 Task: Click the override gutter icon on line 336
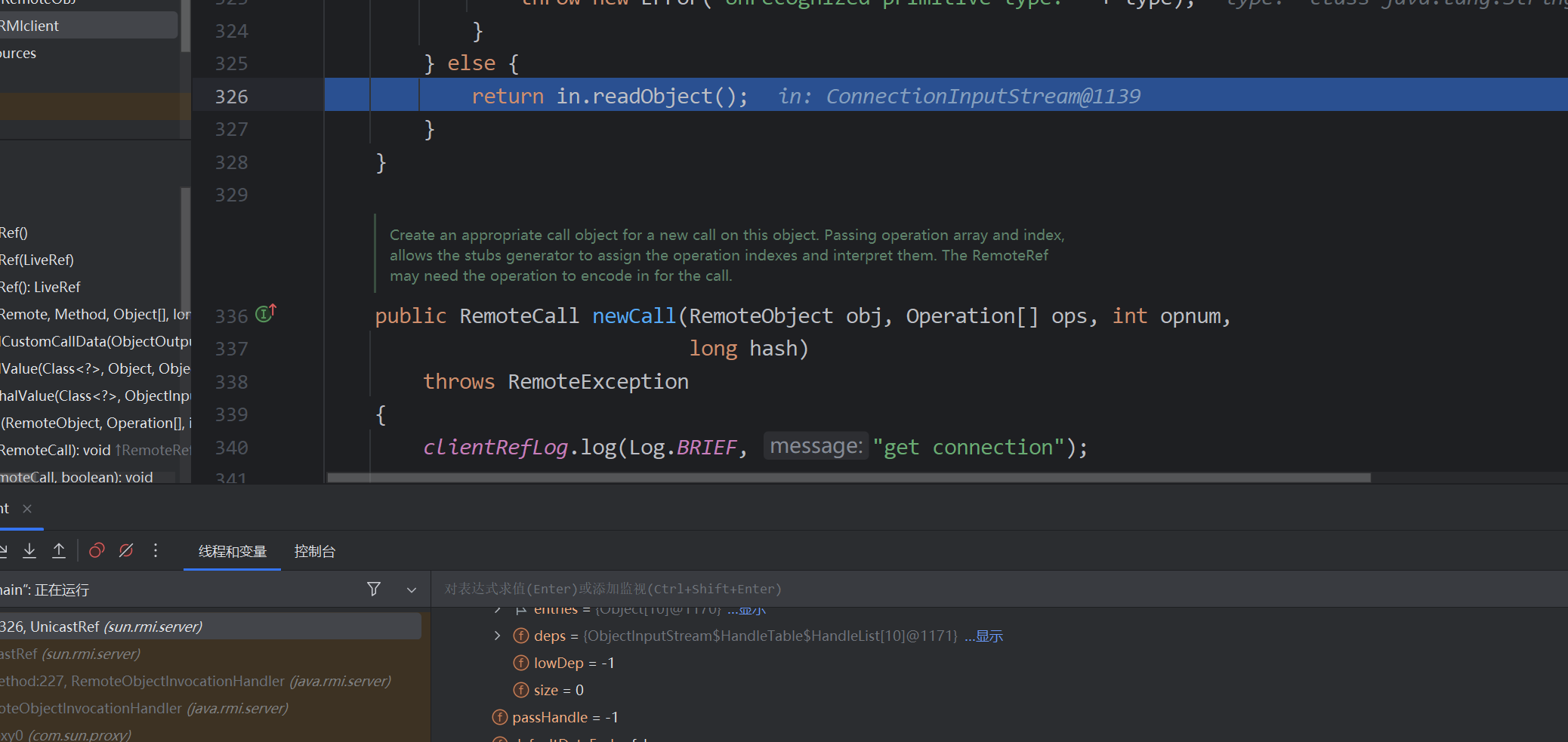[266, 313]
